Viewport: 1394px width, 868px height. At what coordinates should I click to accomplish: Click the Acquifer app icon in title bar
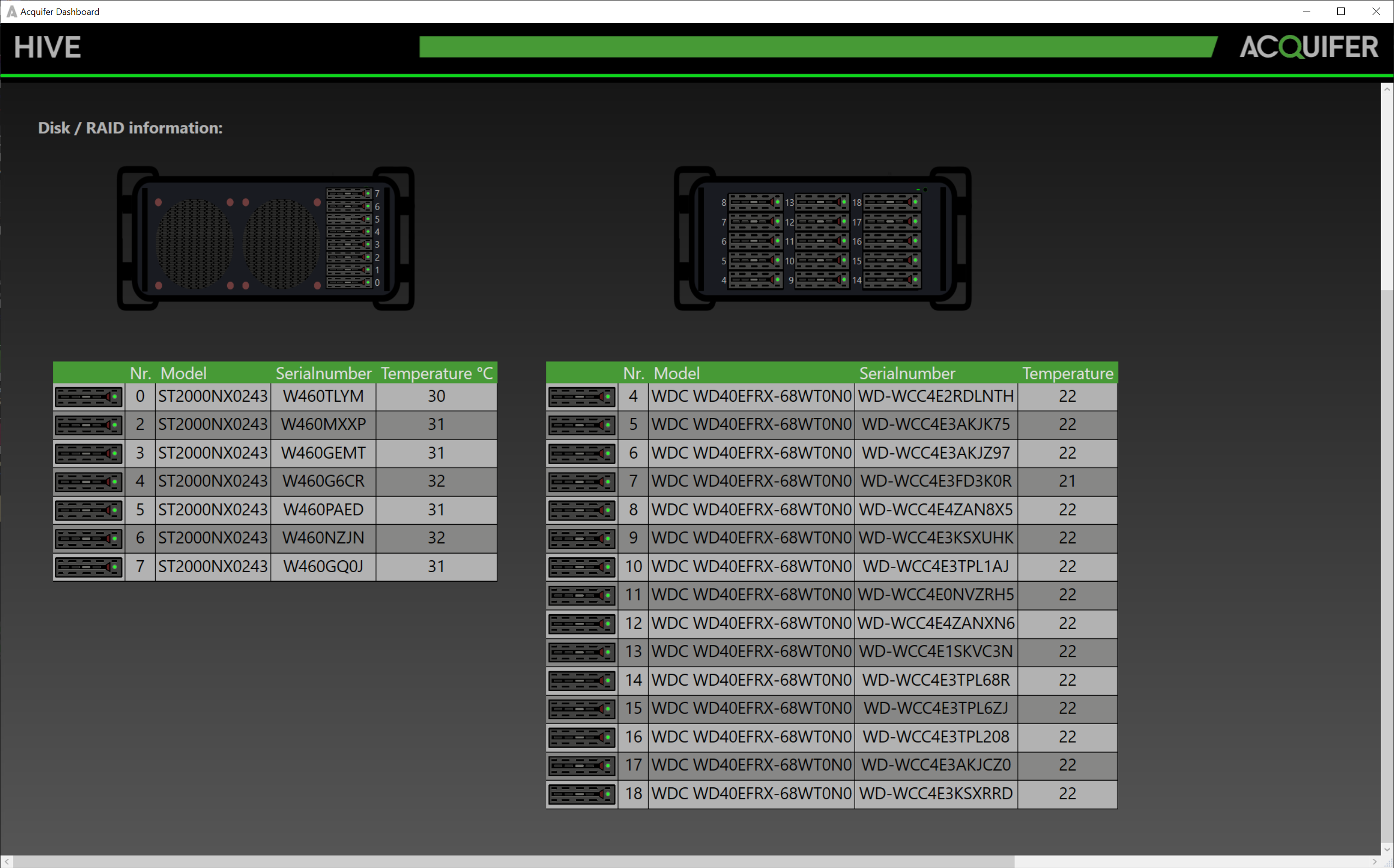11,11
